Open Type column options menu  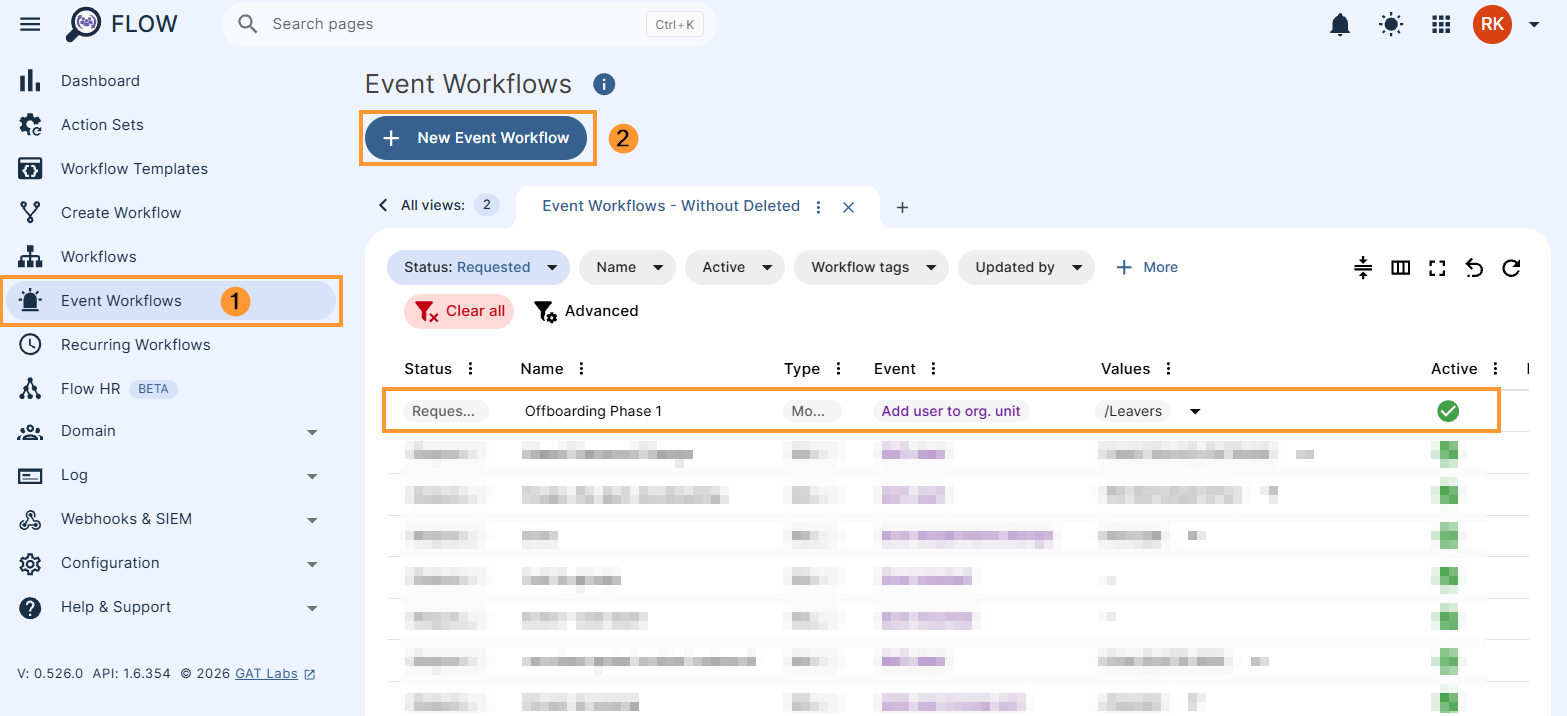(x=839, y=369)
